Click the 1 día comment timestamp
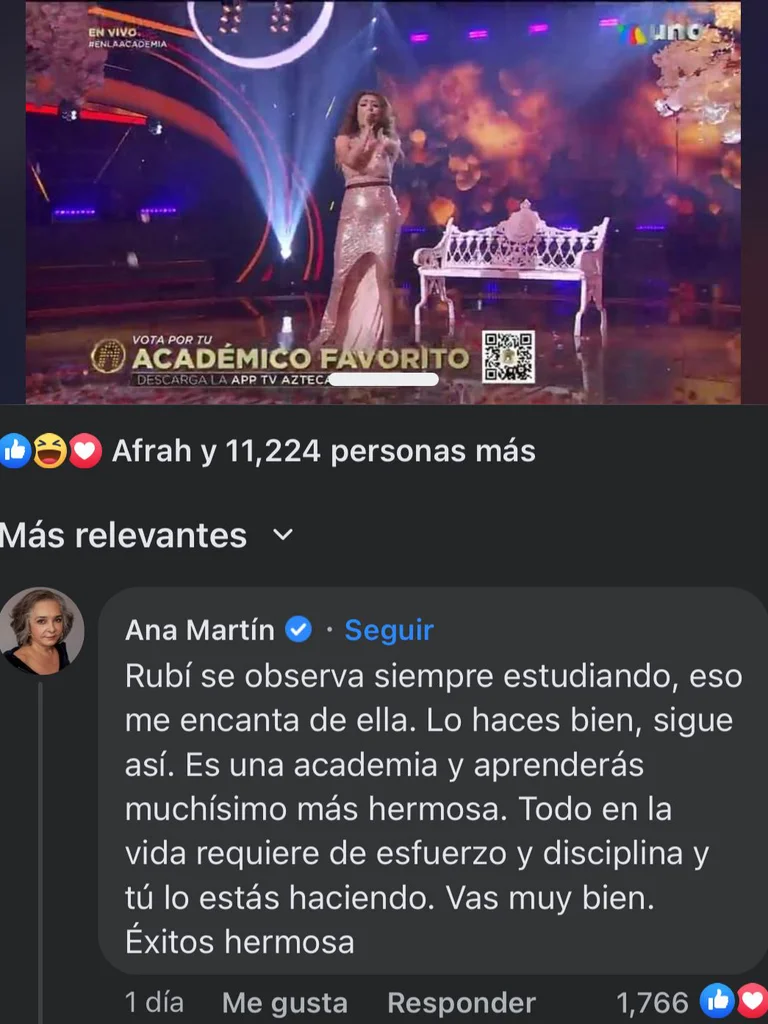 [x=154, y=1002]
